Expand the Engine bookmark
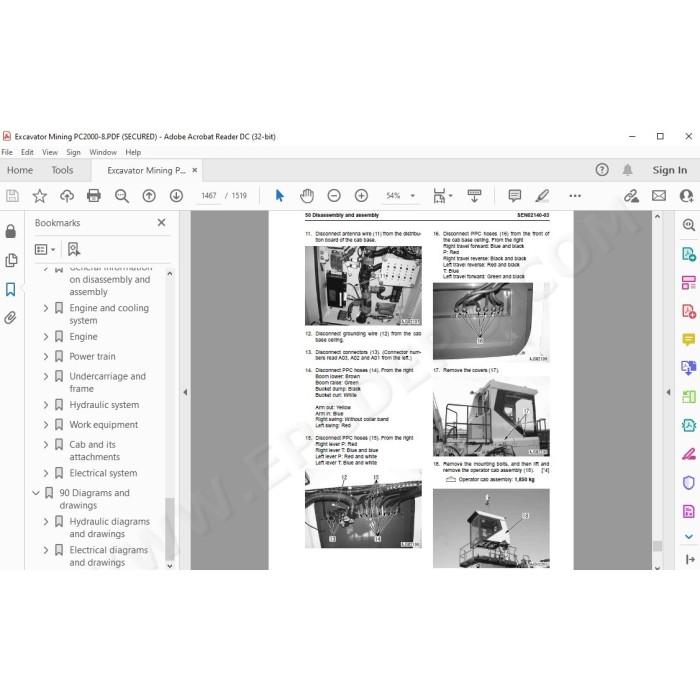 (46, 337)
